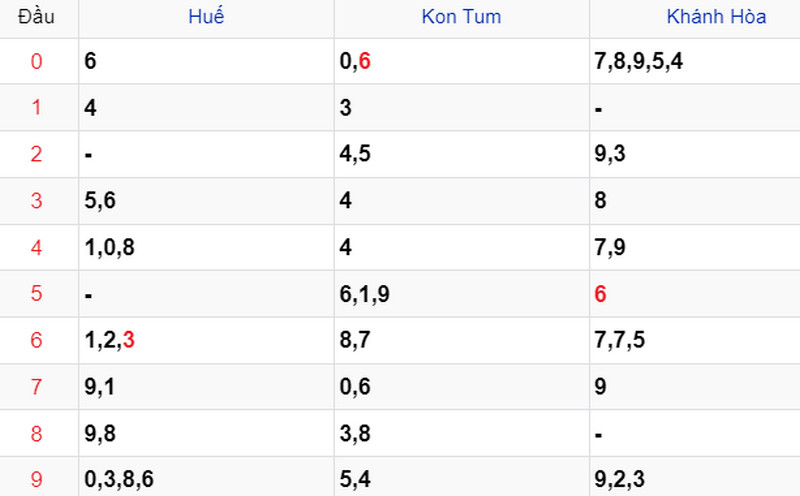The image size is (800, 496).
Task: Click the red 6 in Khánh Hòa row 5
Action: click(x=600, y=294)
